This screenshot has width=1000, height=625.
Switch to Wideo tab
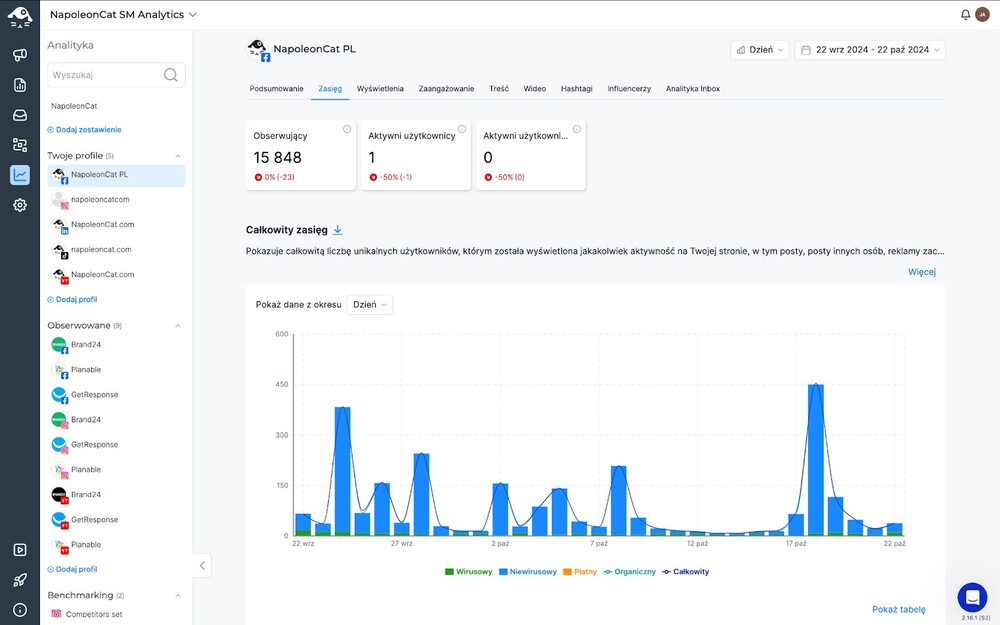[x=534, y=89]
